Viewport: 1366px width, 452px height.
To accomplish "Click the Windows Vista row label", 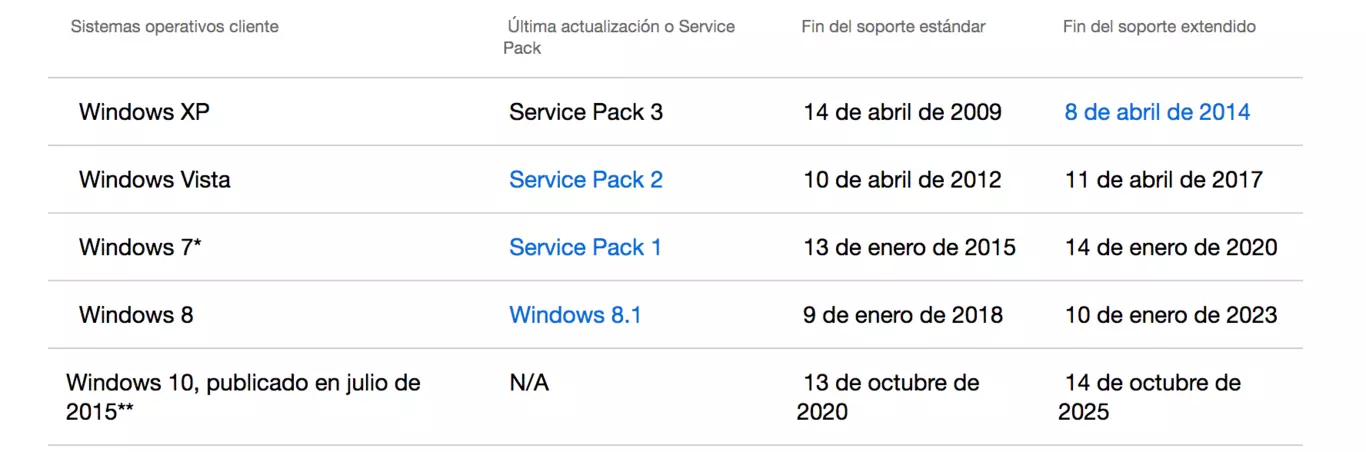I will pos(155,180).
